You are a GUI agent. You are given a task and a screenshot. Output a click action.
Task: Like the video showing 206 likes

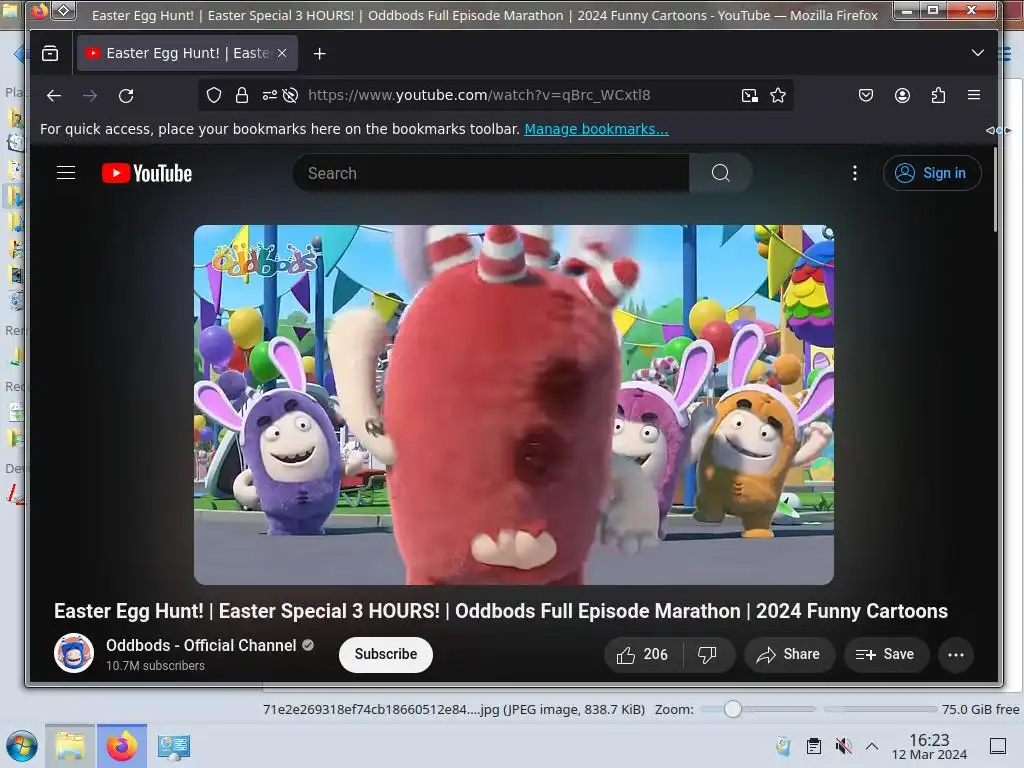pyautogui.click(x=643, y=655)
